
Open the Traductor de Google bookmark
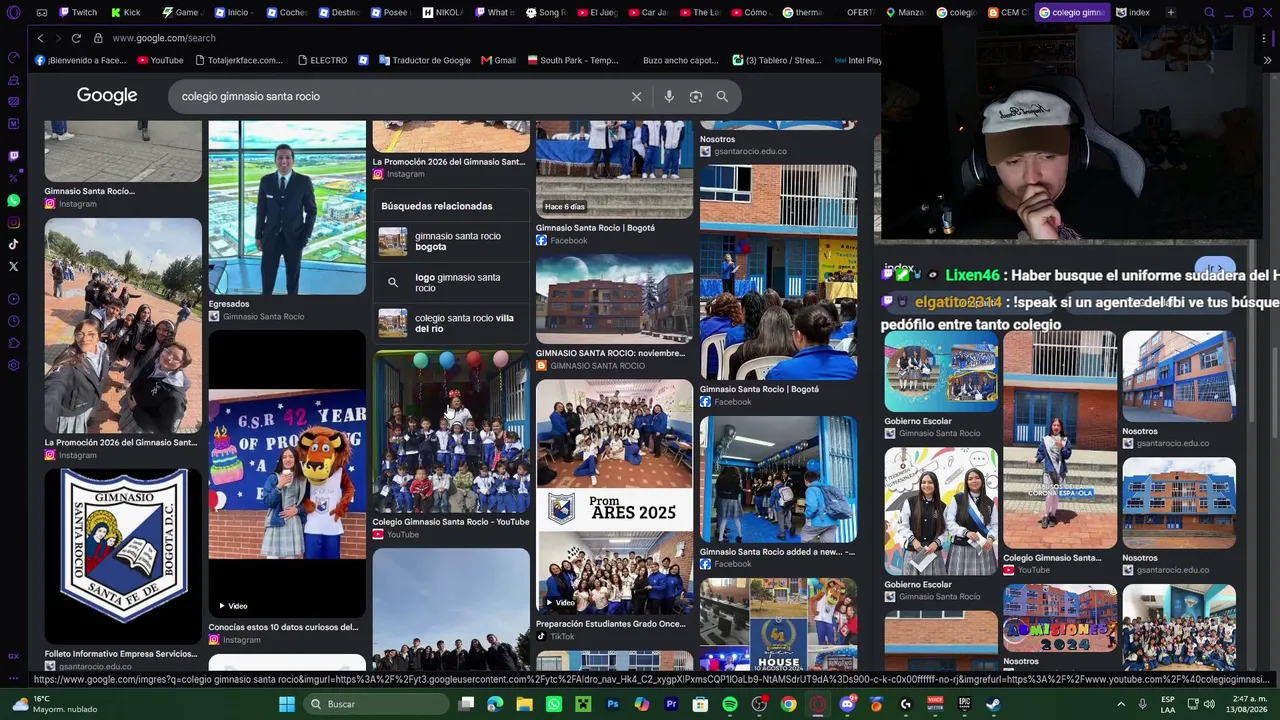point(424,60)
